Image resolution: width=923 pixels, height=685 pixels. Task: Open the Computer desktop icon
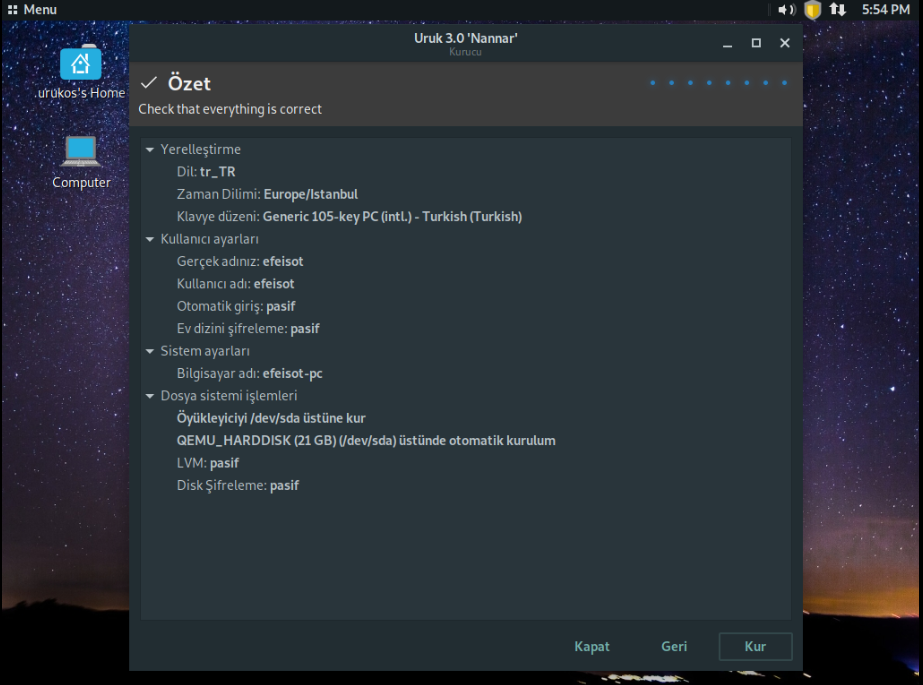(81, 162)
